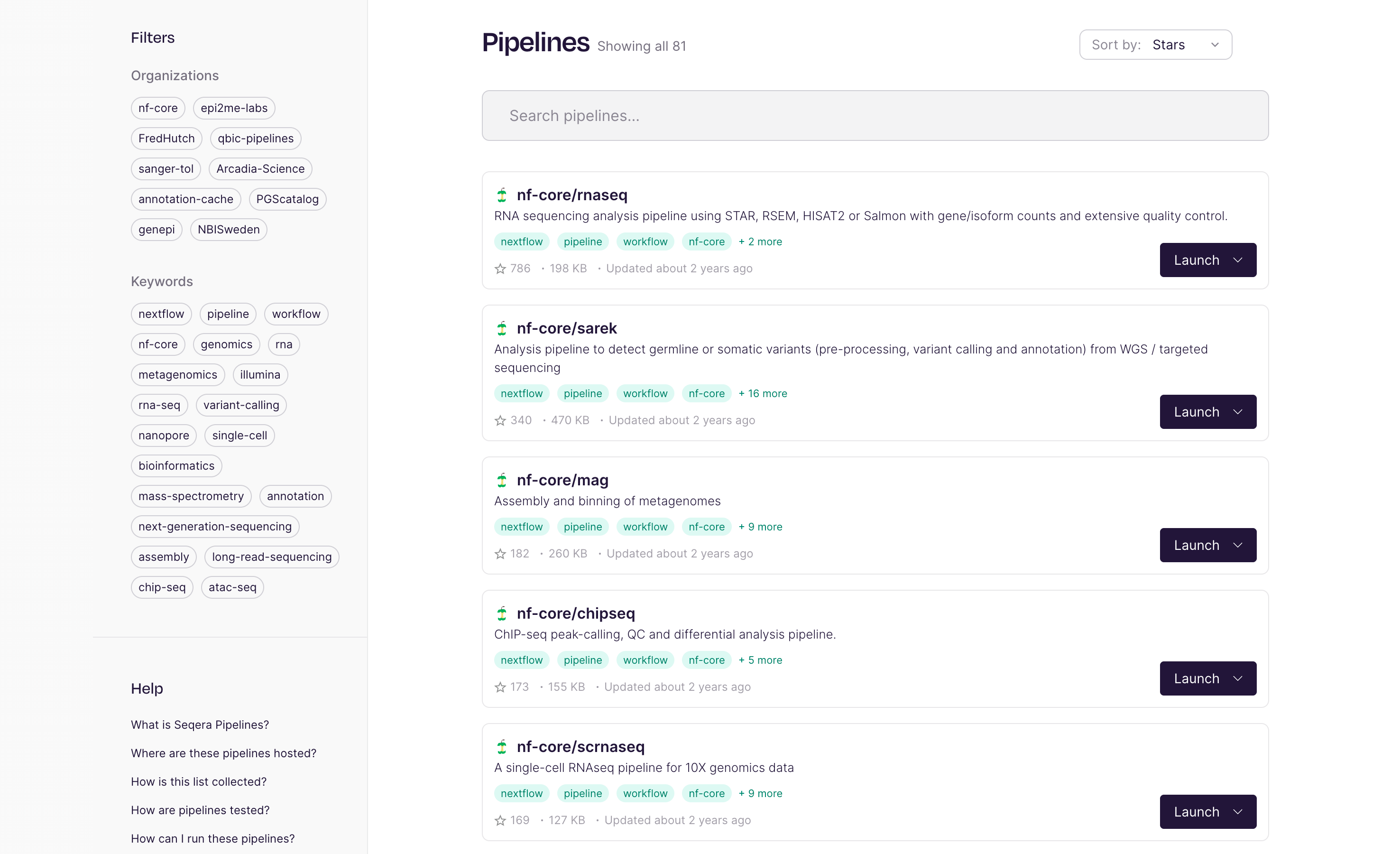Expand Launch options for nf-core/chipseq
The image size is (1400, 854).
pos(1238,678)
